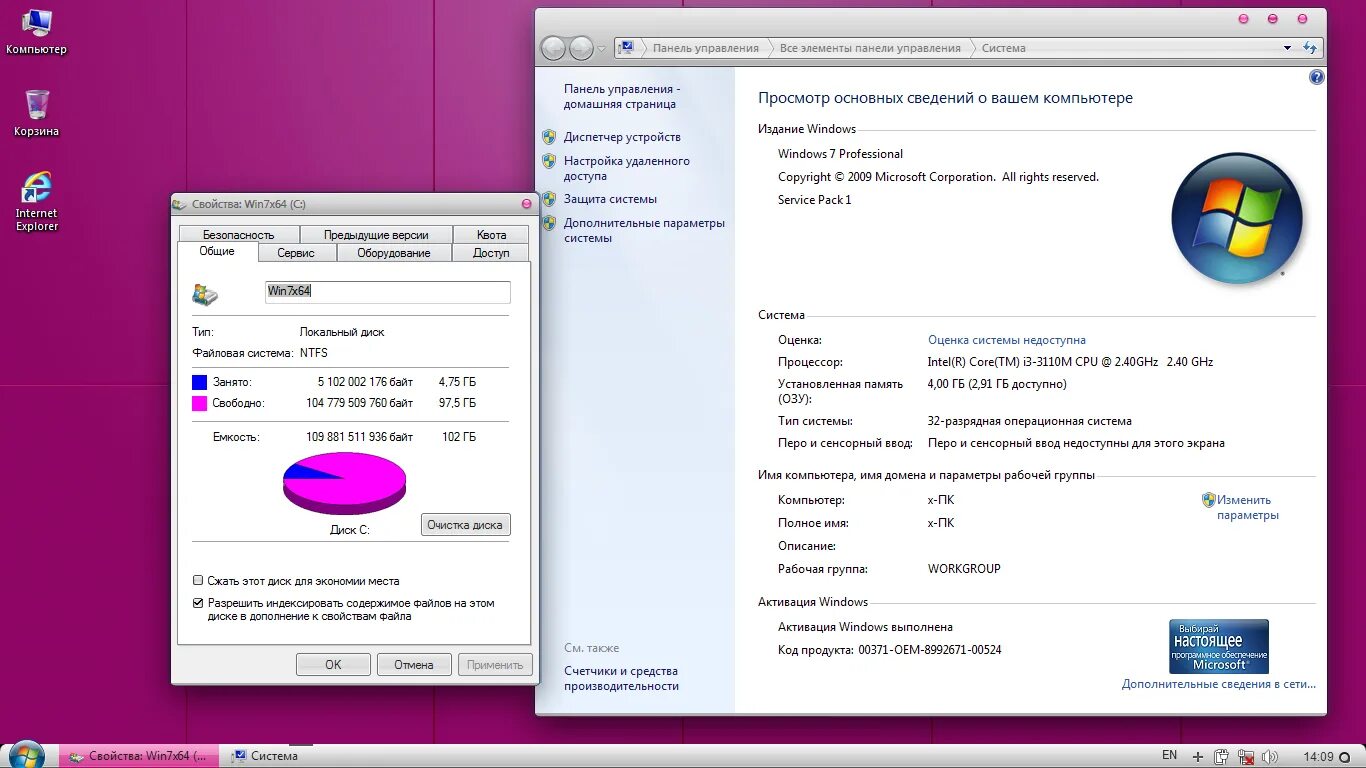Open 'Дополнительные сведения в сети' link
1366x768 pixels.
click(1219, 684)
